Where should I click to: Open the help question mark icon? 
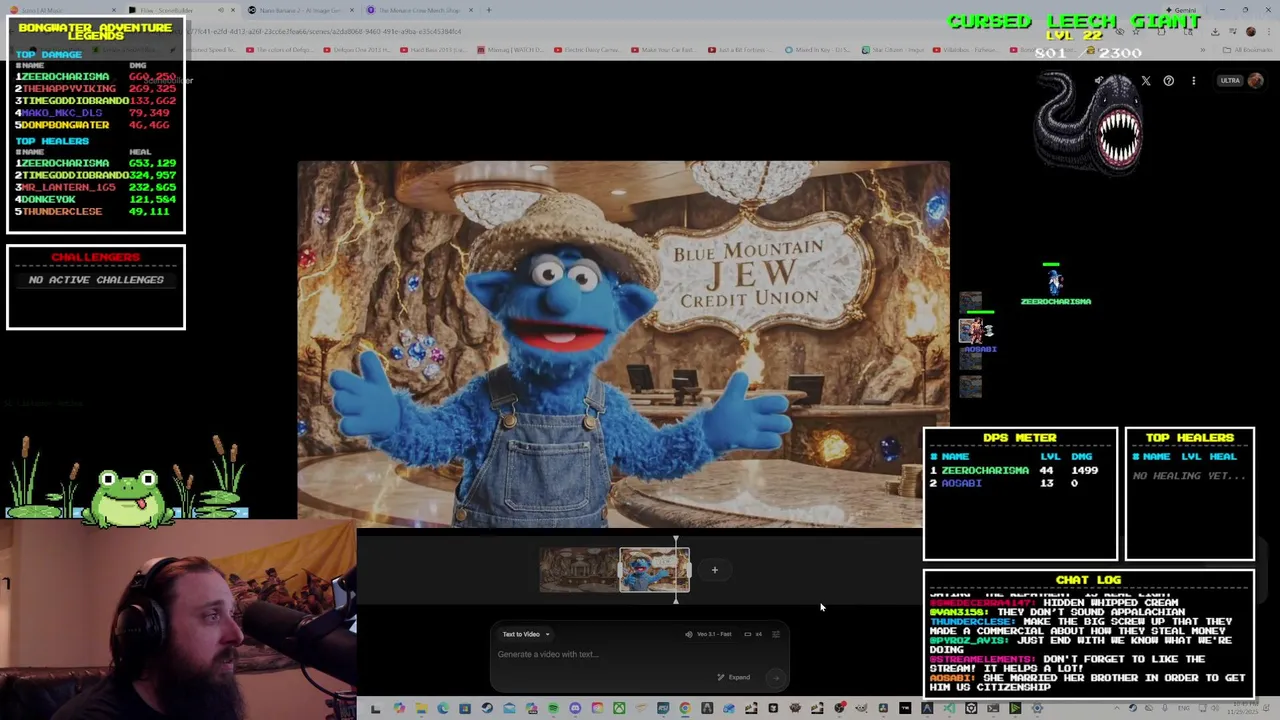pos(1168,81)
